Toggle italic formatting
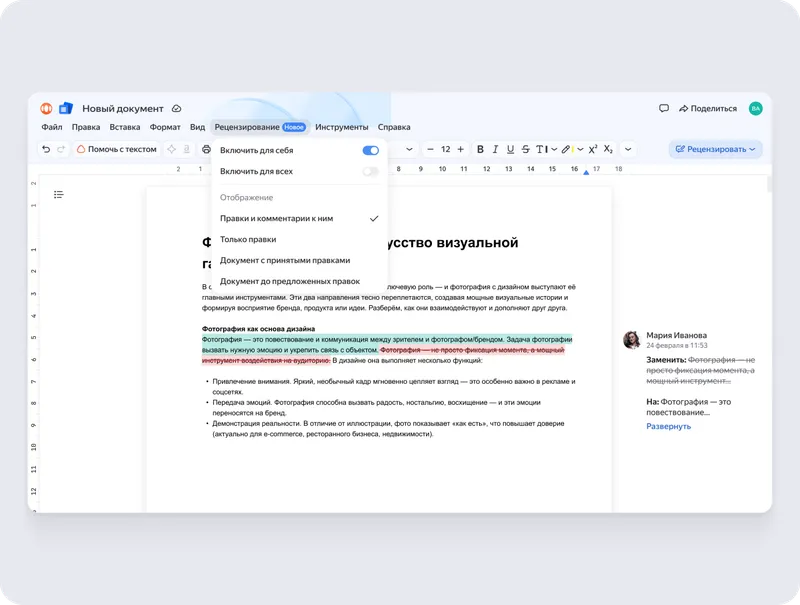The width and height of the screenshot is (800, 605). click(x=495, y=149)
